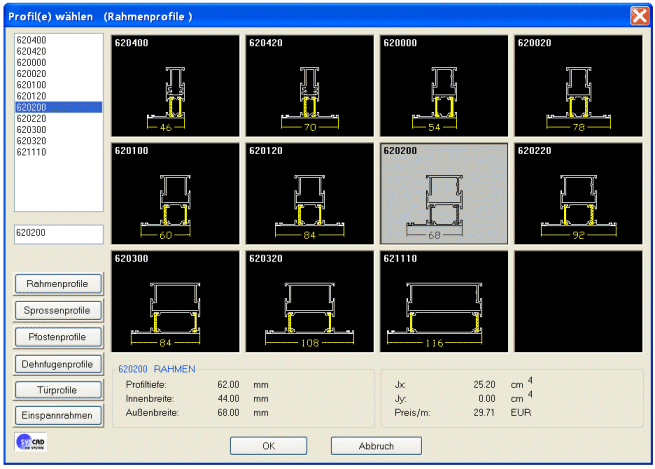The width and height of the screenshot is (655, 469).
Task: Open the Sprossenprofile category
Action: coord(58,310)
